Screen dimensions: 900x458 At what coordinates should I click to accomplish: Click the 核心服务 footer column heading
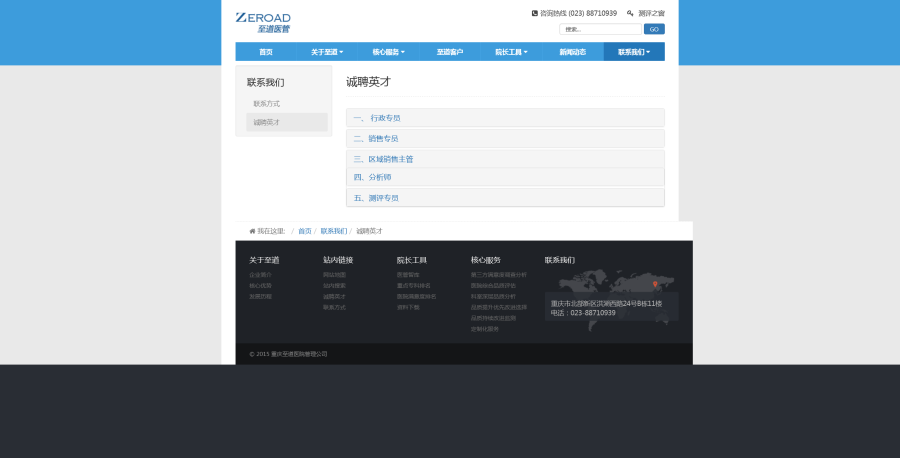(x=486, y=261)
